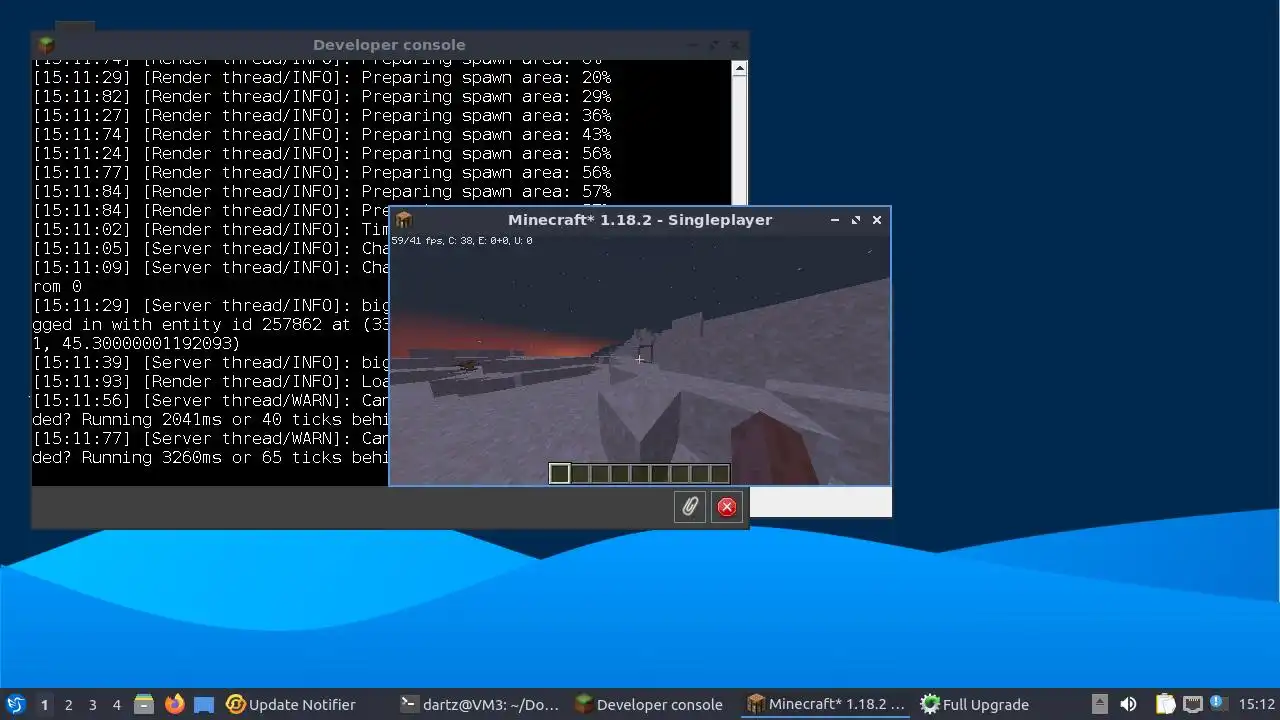Click the 'Running 3260ms or 65 ticks' log line

pyautogui.click(x=210, y=458)
